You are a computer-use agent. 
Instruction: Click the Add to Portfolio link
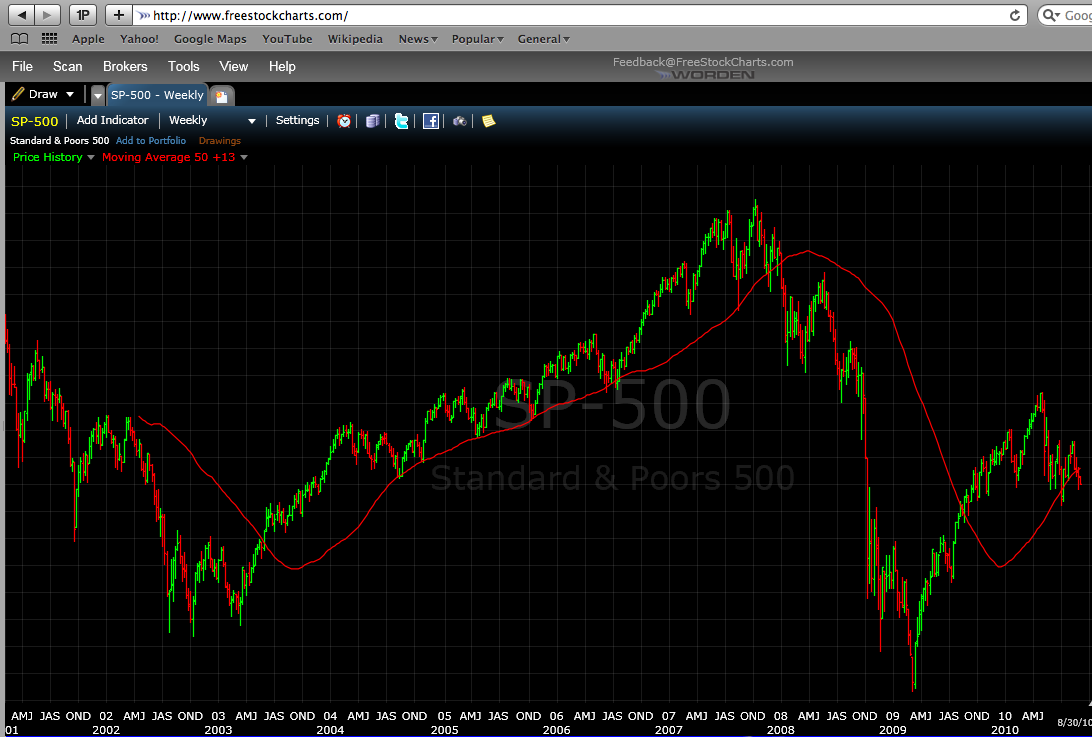coord(151,141)
